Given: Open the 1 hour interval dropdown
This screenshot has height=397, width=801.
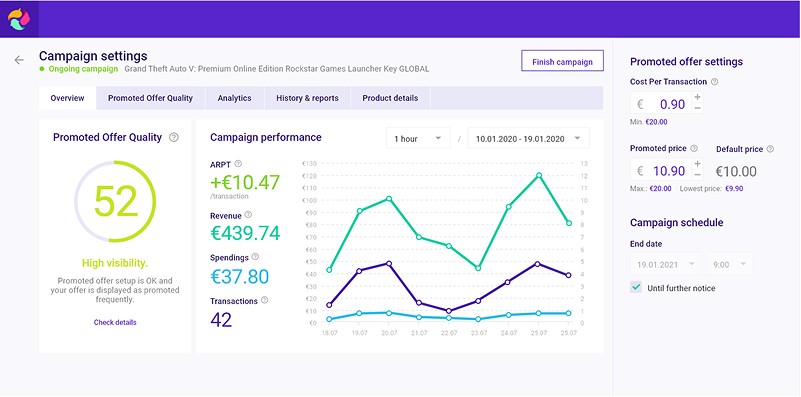Looking at the screenshot, I should 418,138.
